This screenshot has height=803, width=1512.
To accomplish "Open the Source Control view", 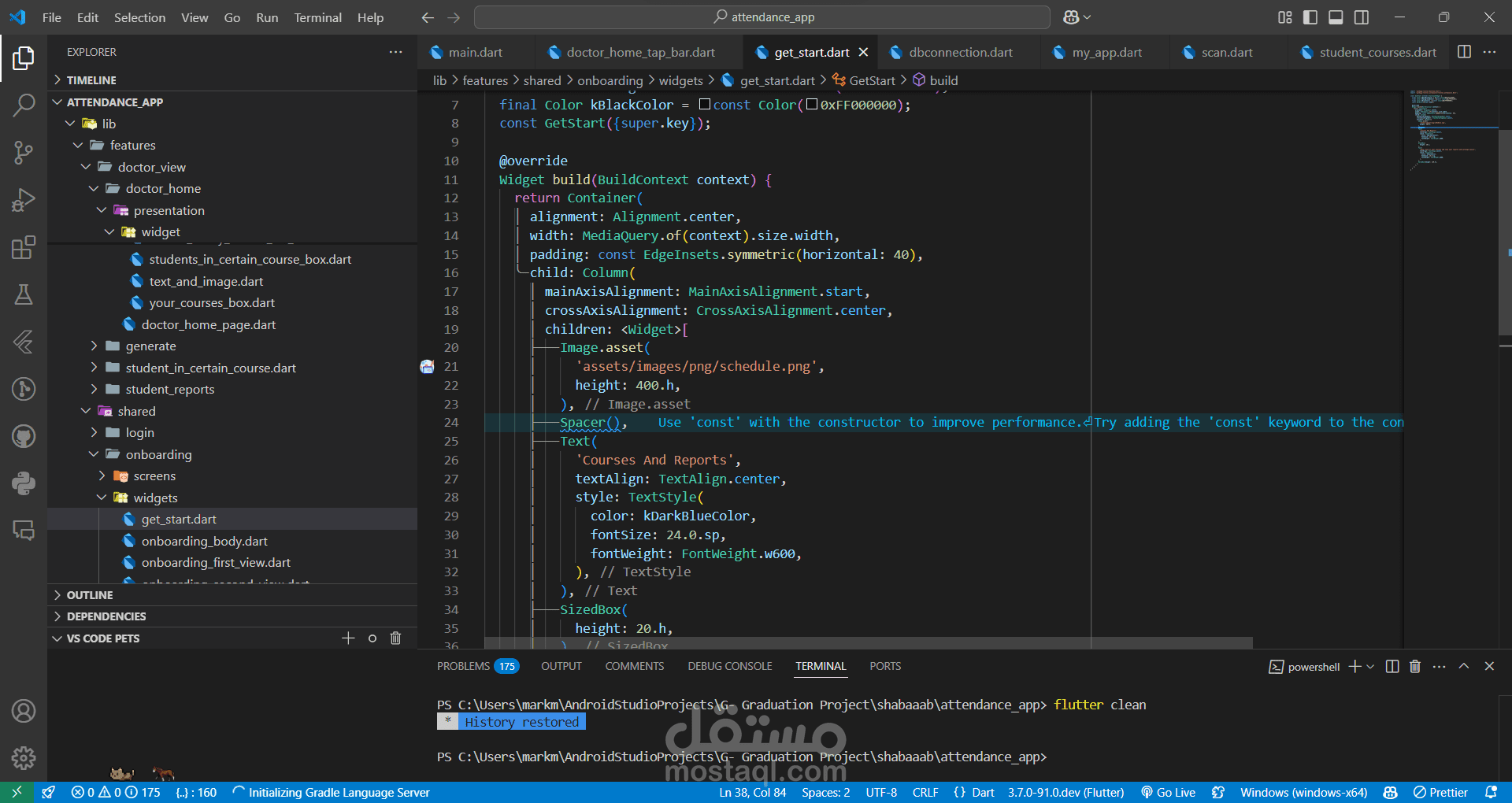I will [x=24, y=152].
